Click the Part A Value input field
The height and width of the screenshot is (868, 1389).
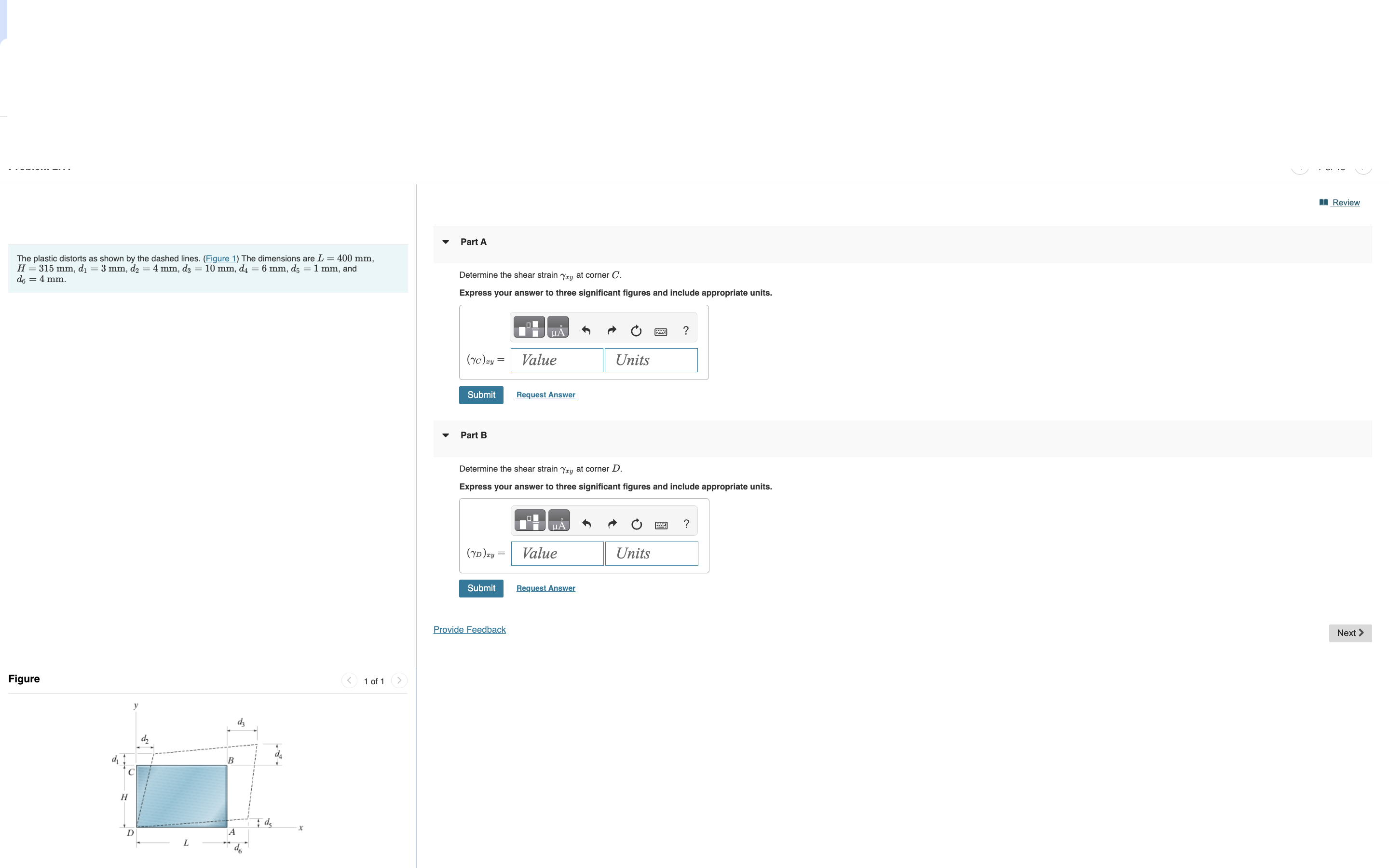point(557,361)
